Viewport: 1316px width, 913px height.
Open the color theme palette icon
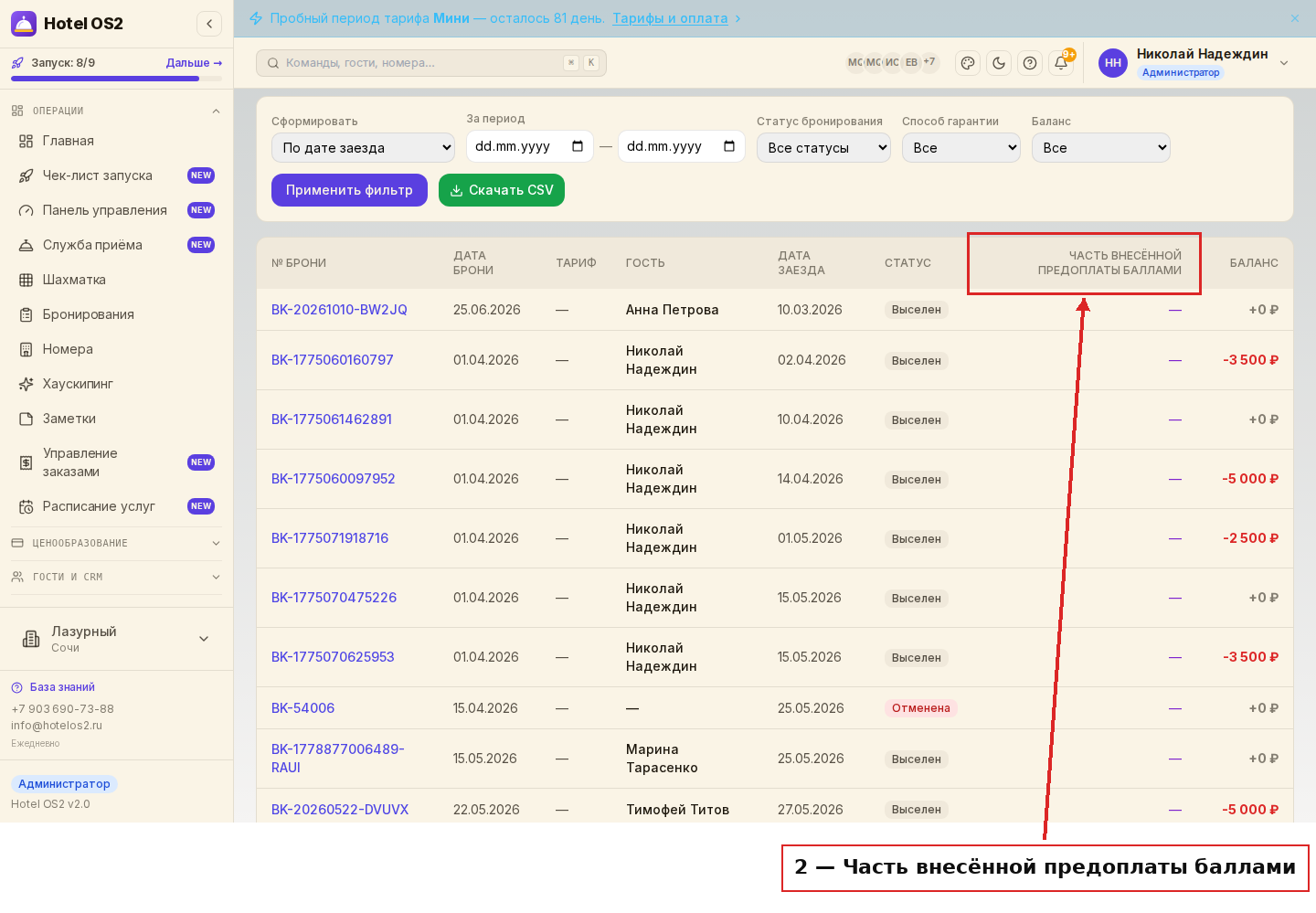[968, 63]
